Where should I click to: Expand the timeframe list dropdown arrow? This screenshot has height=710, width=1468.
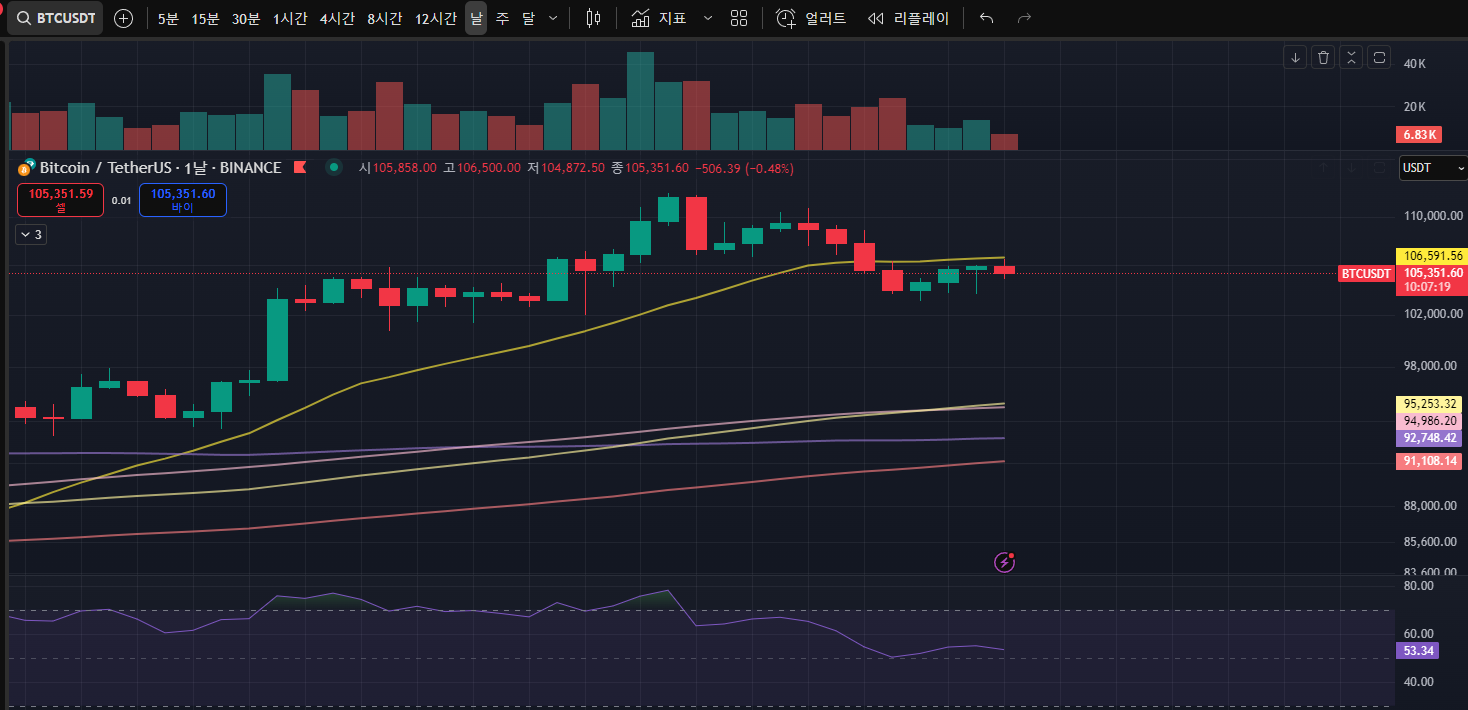point(553,18)
